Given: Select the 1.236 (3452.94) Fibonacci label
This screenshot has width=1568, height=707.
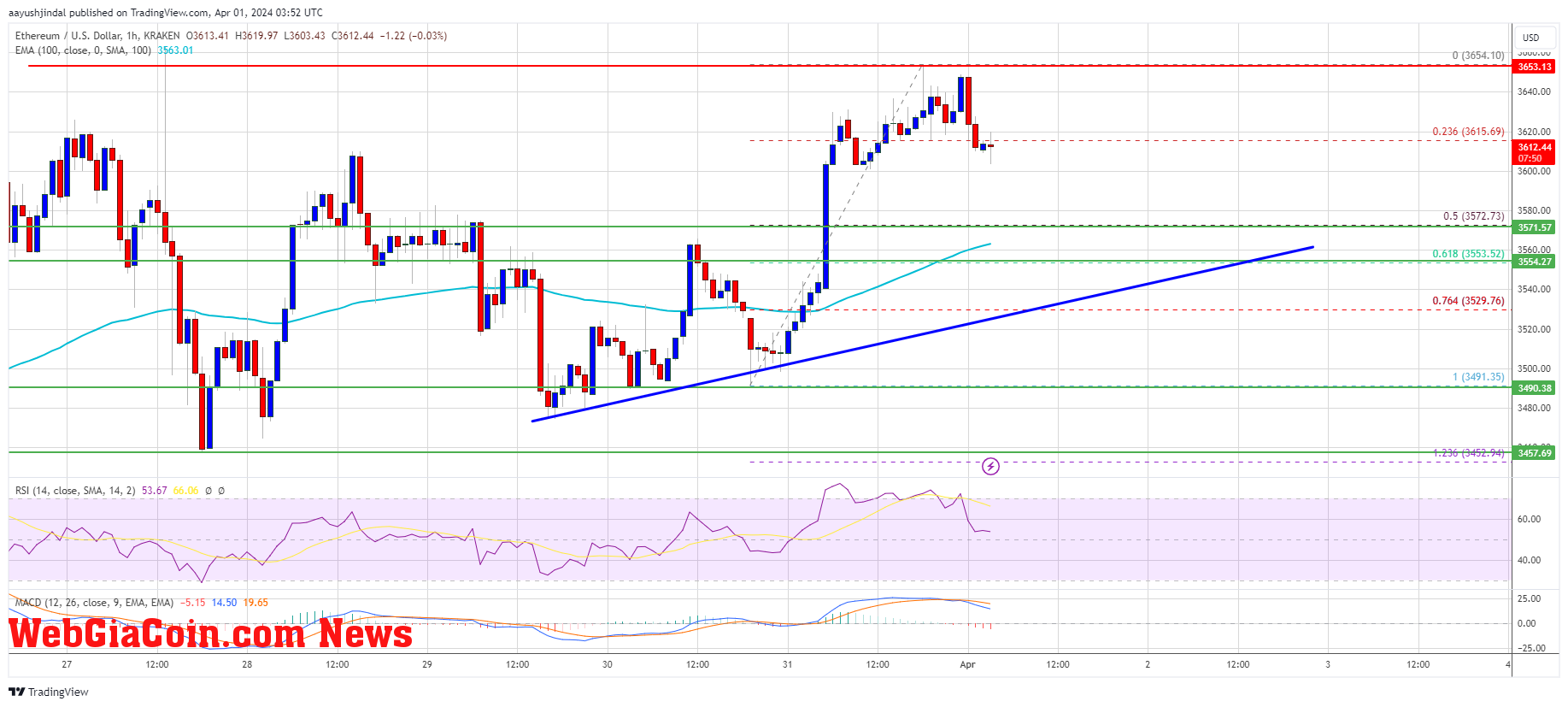Looking at the screenshot, I should [1468, 453].
